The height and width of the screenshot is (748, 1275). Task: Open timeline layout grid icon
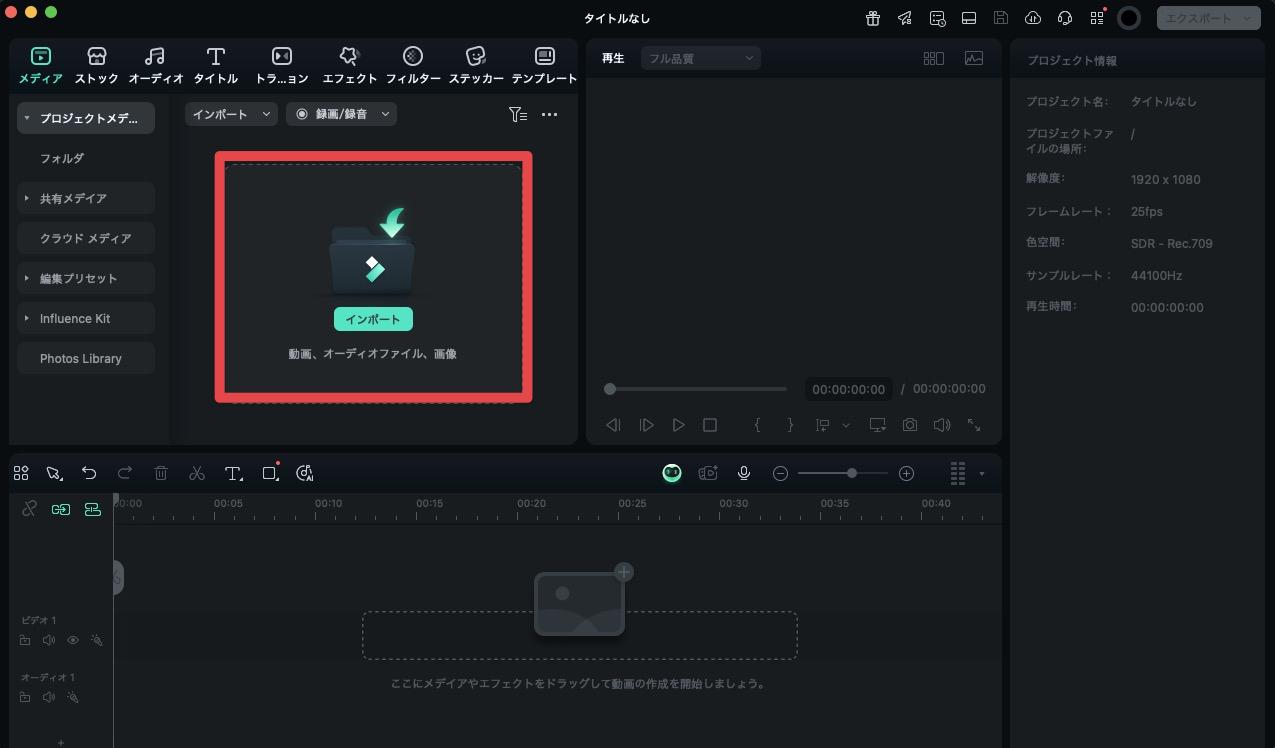pyautogui.click(x=22, y=473)
